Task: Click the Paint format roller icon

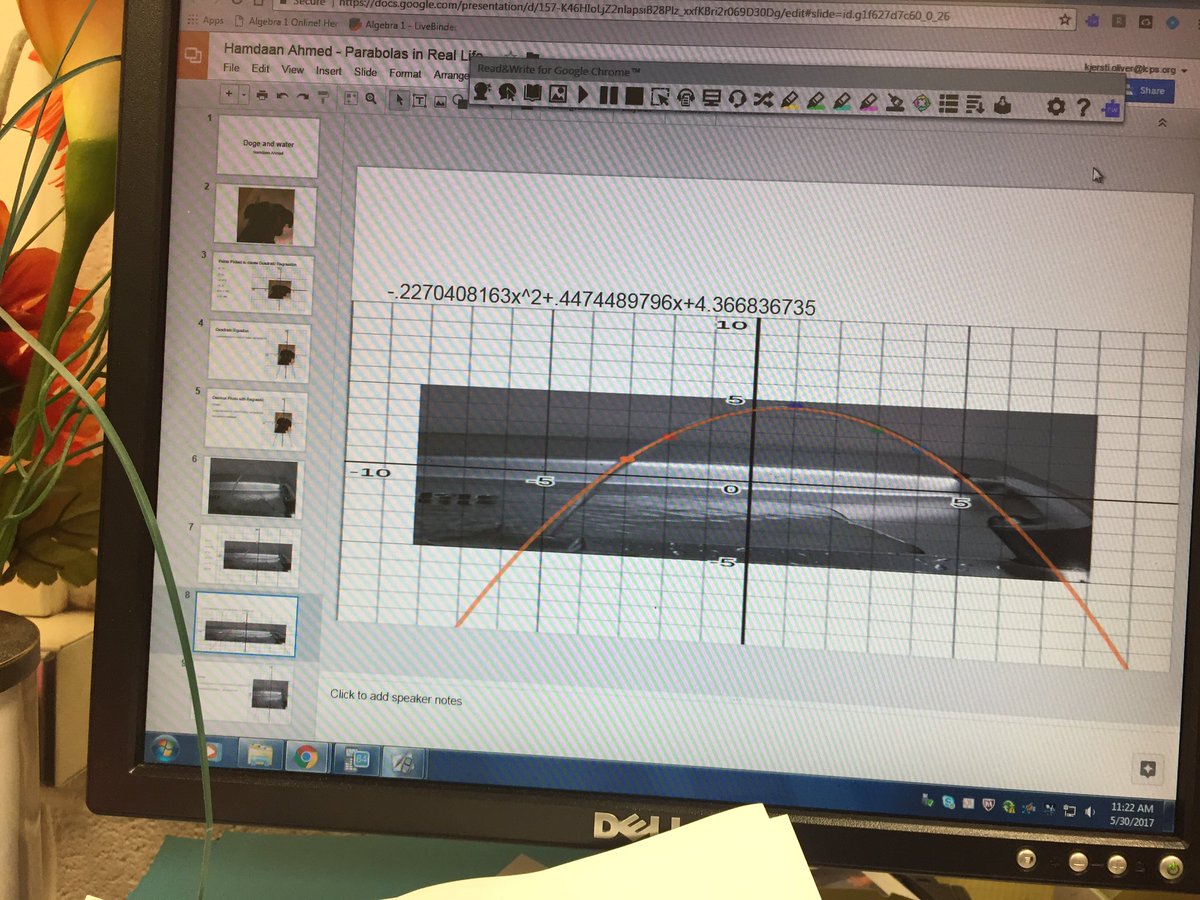Action: tap(323, 96)
